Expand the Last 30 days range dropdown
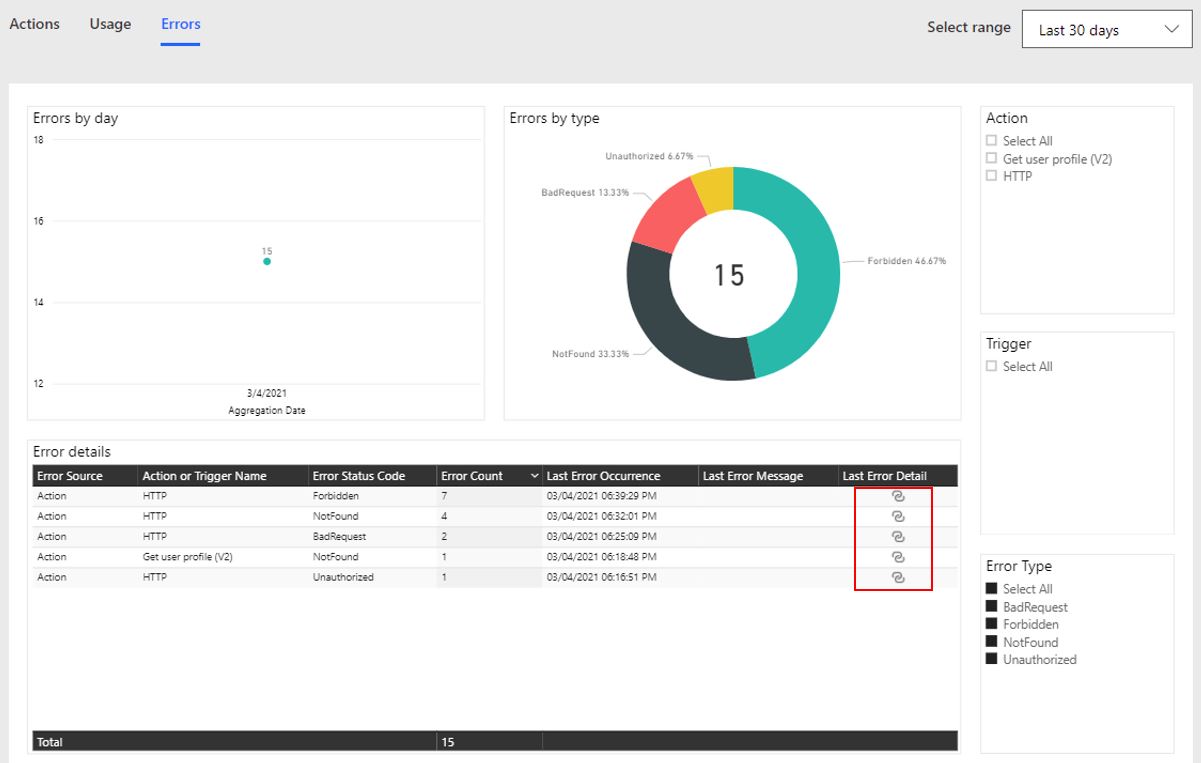Screen dimensions: 1201x763 point(1108,30)
